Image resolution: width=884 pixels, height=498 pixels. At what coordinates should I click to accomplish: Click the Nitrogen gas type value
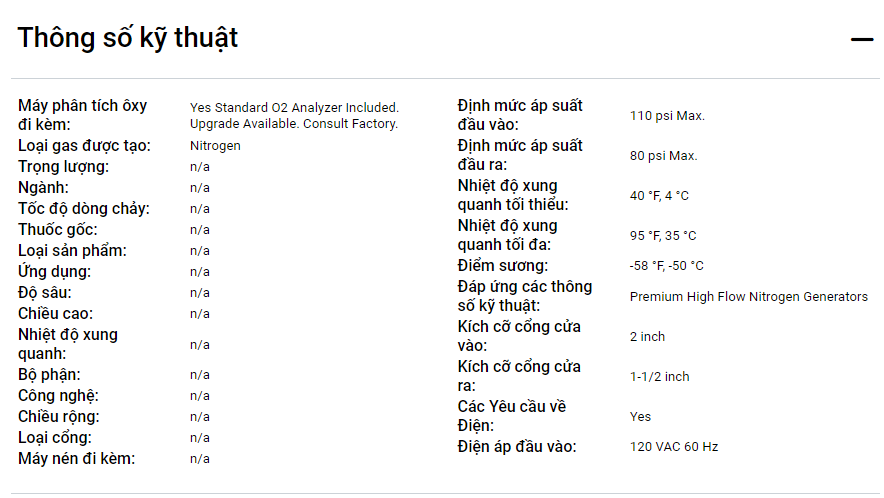pos(215,146)
